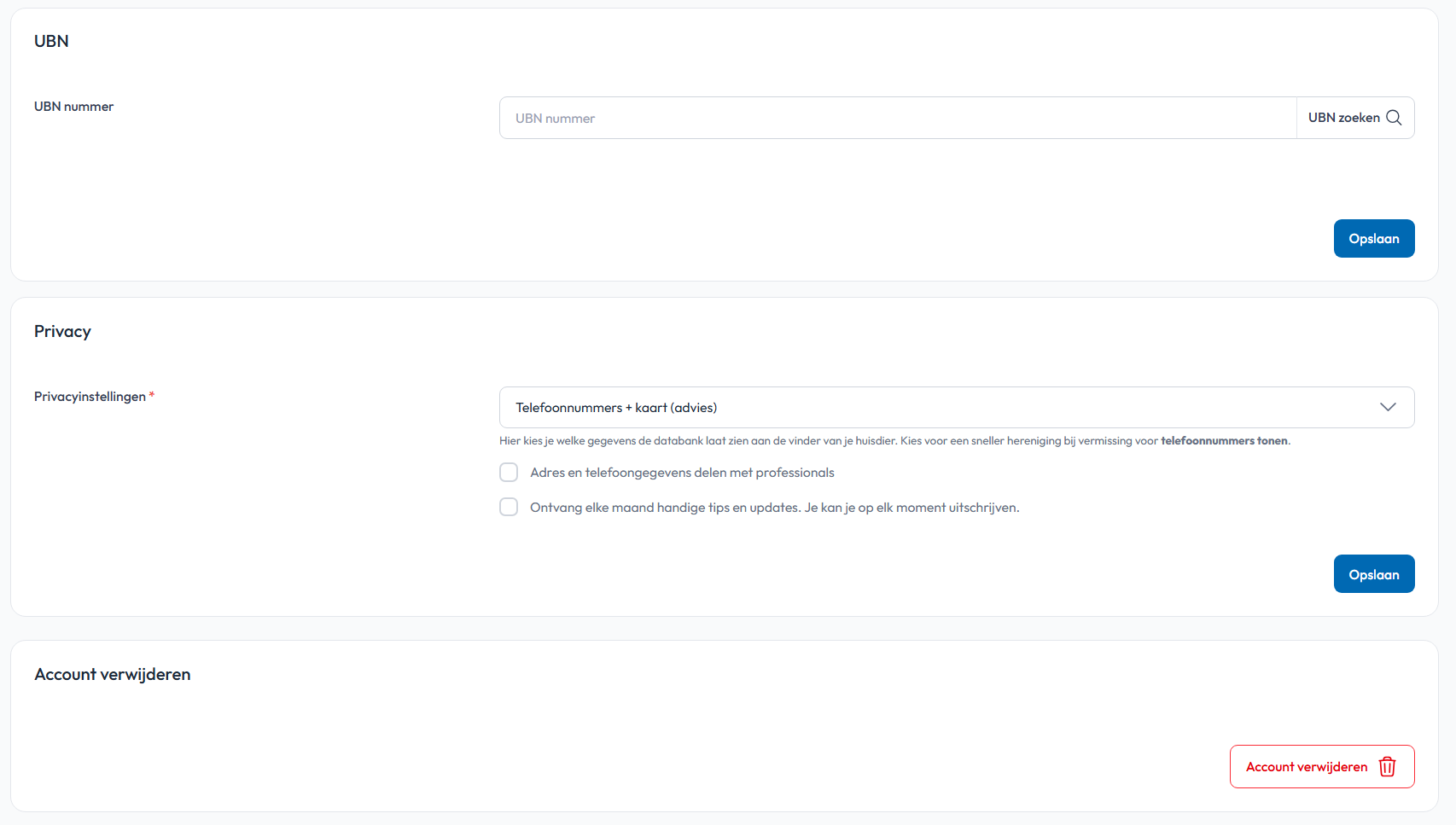
Task: Enable monthly tips and updates checkbox
Action: pyautogui.click(x=509, y=508)
